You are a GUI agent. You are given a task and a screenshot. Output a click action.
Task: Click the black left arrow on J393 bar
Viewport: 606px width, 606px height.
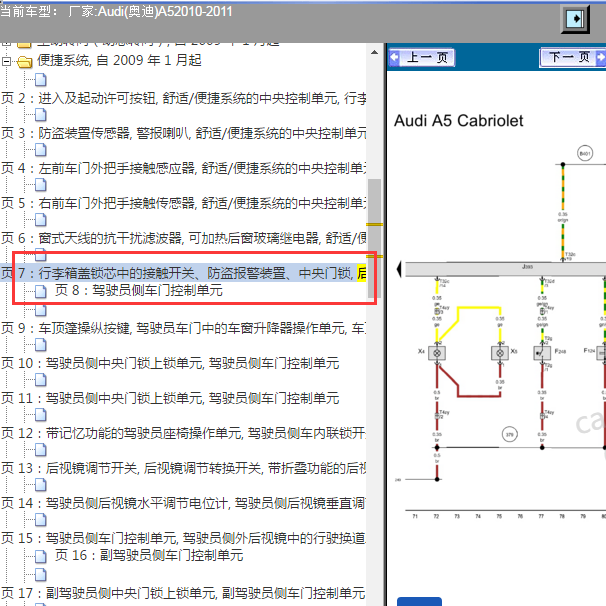[x=400, y=269]
